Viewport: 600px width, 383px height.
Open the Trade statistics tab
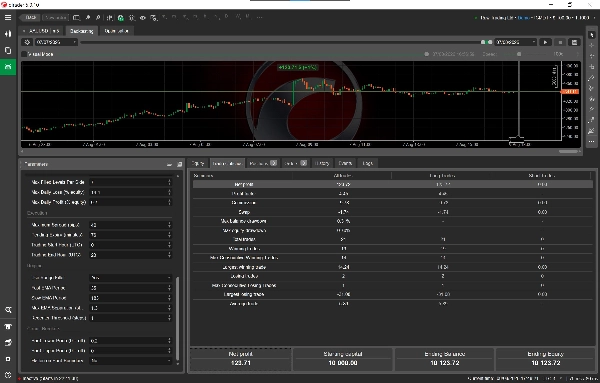(227, 163)
